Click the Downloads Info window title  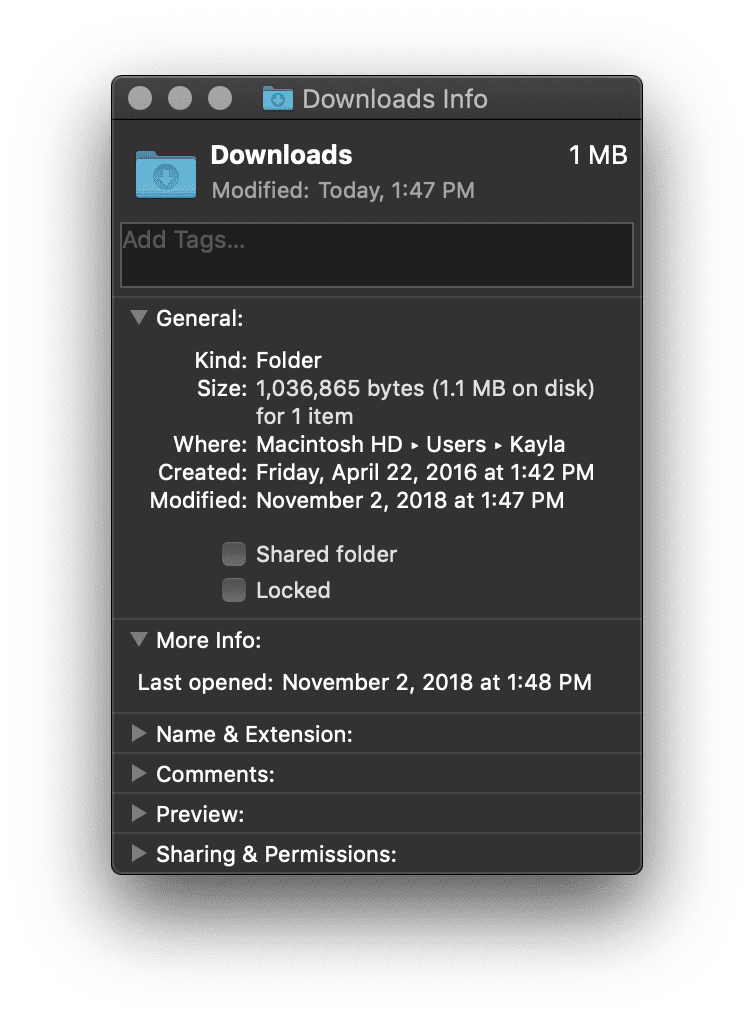click(x=397, y=98)
